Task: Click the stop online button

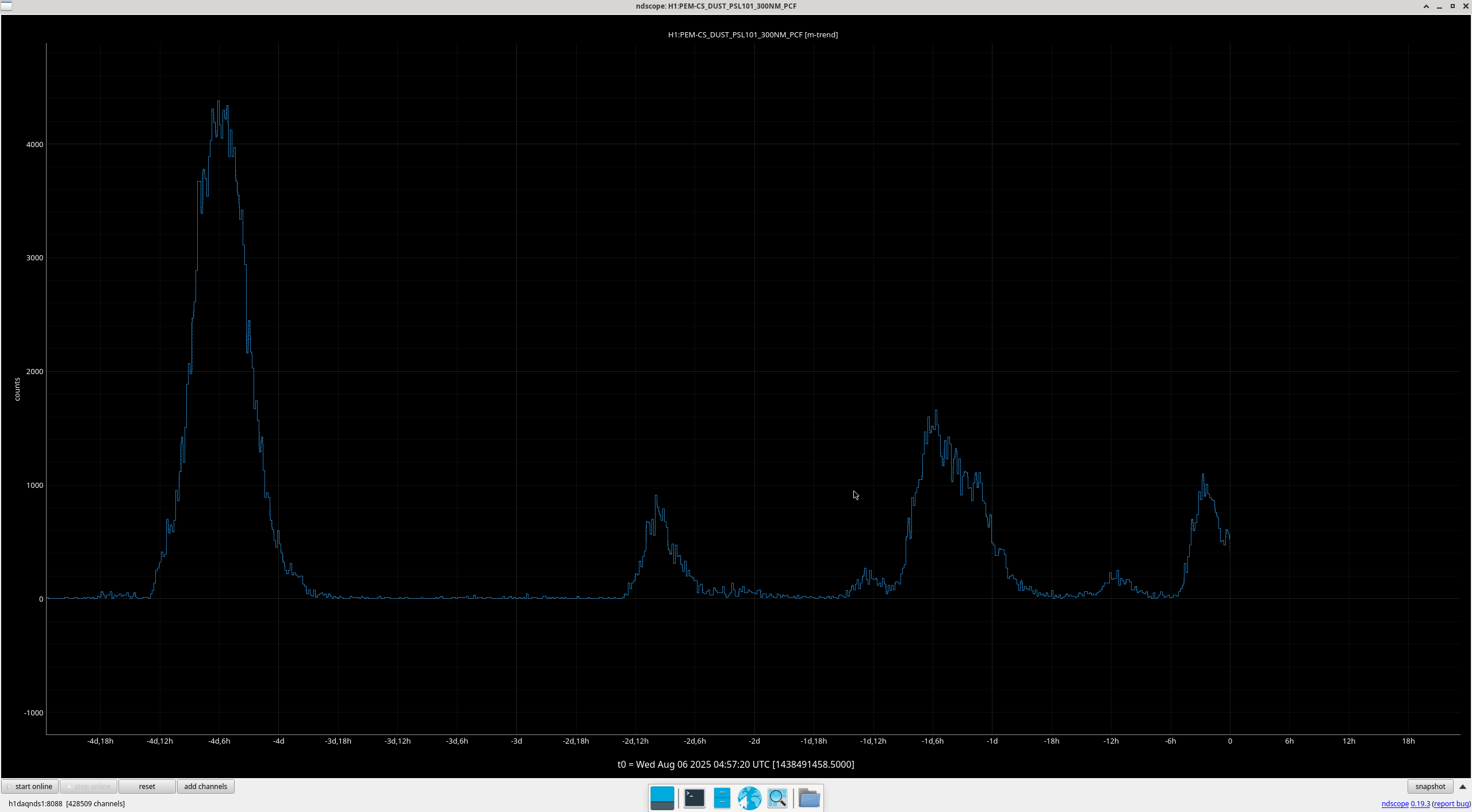Action: [89, 786]
